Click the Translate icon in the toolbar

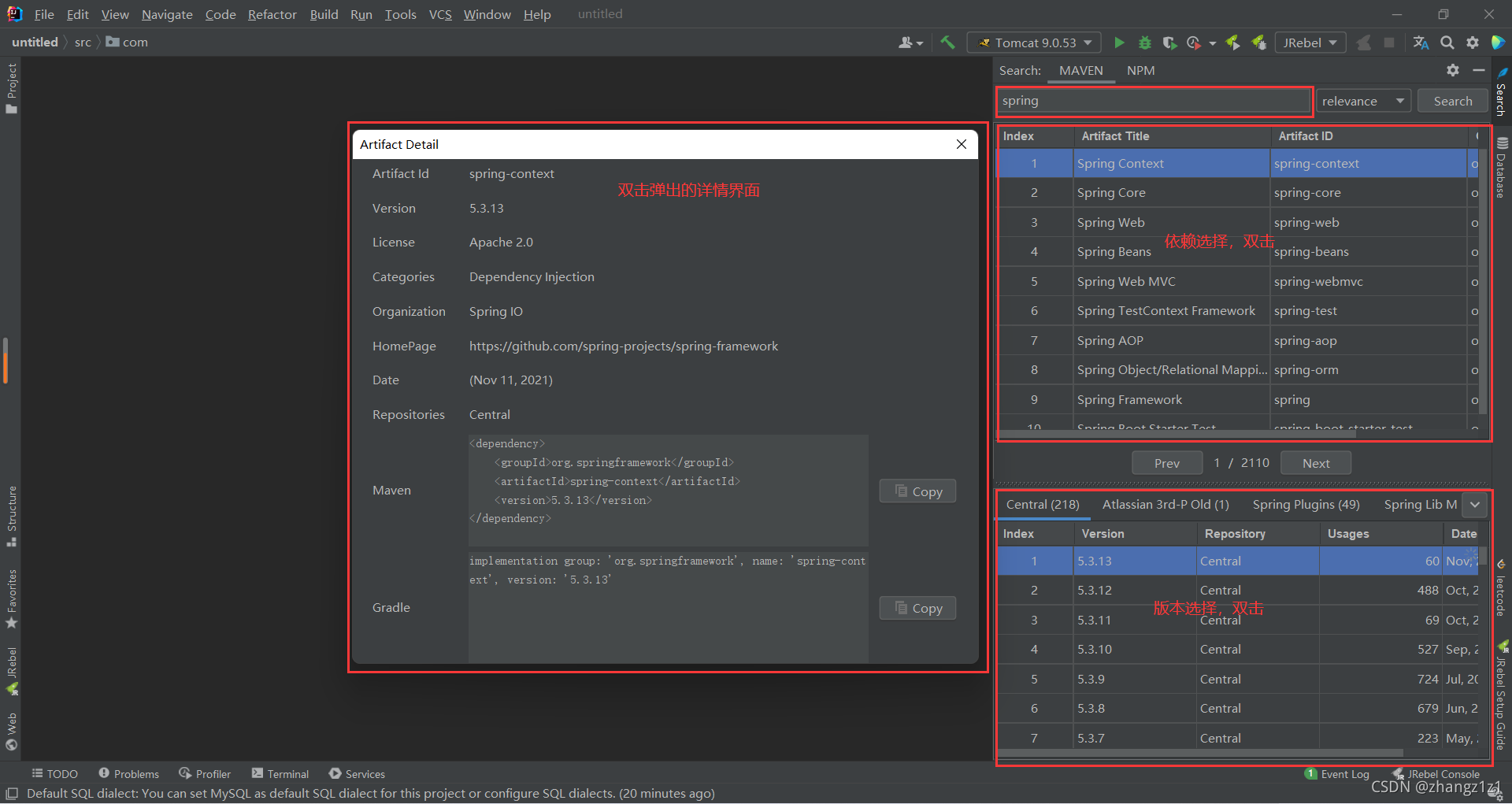(1421, 43)
